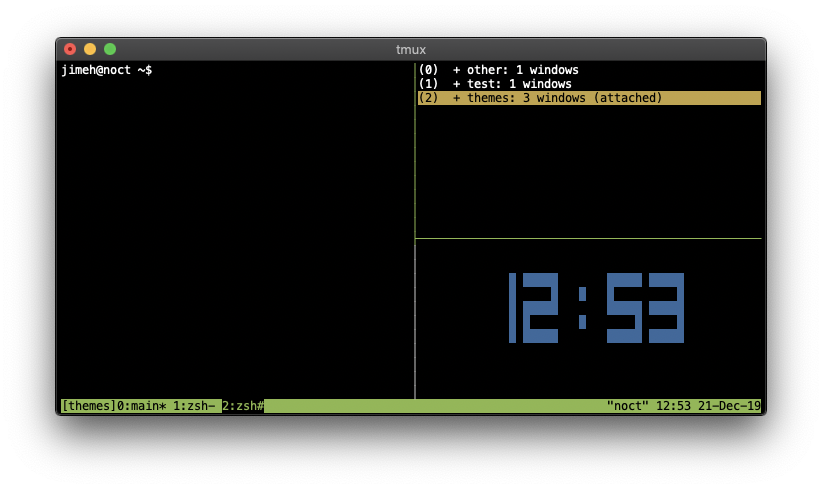Expand the plus sign beside other session
Image resolution: width=822 pixels, height=489 pixels.
[457, 70]
